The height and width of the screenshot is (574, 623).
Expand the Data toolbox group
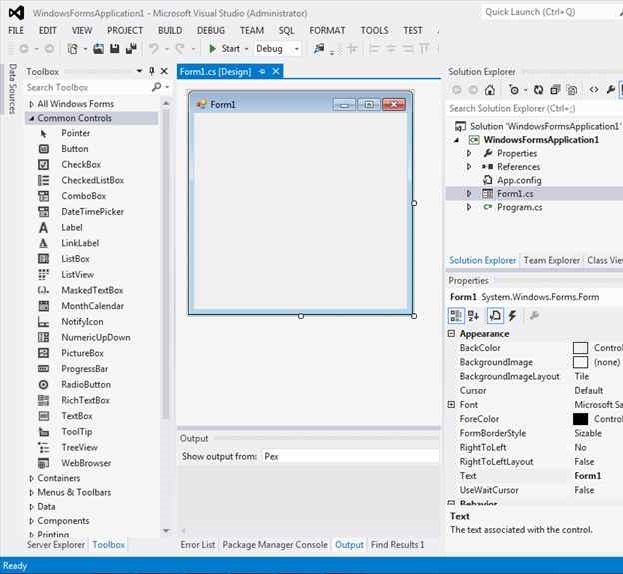click(31, 507)
